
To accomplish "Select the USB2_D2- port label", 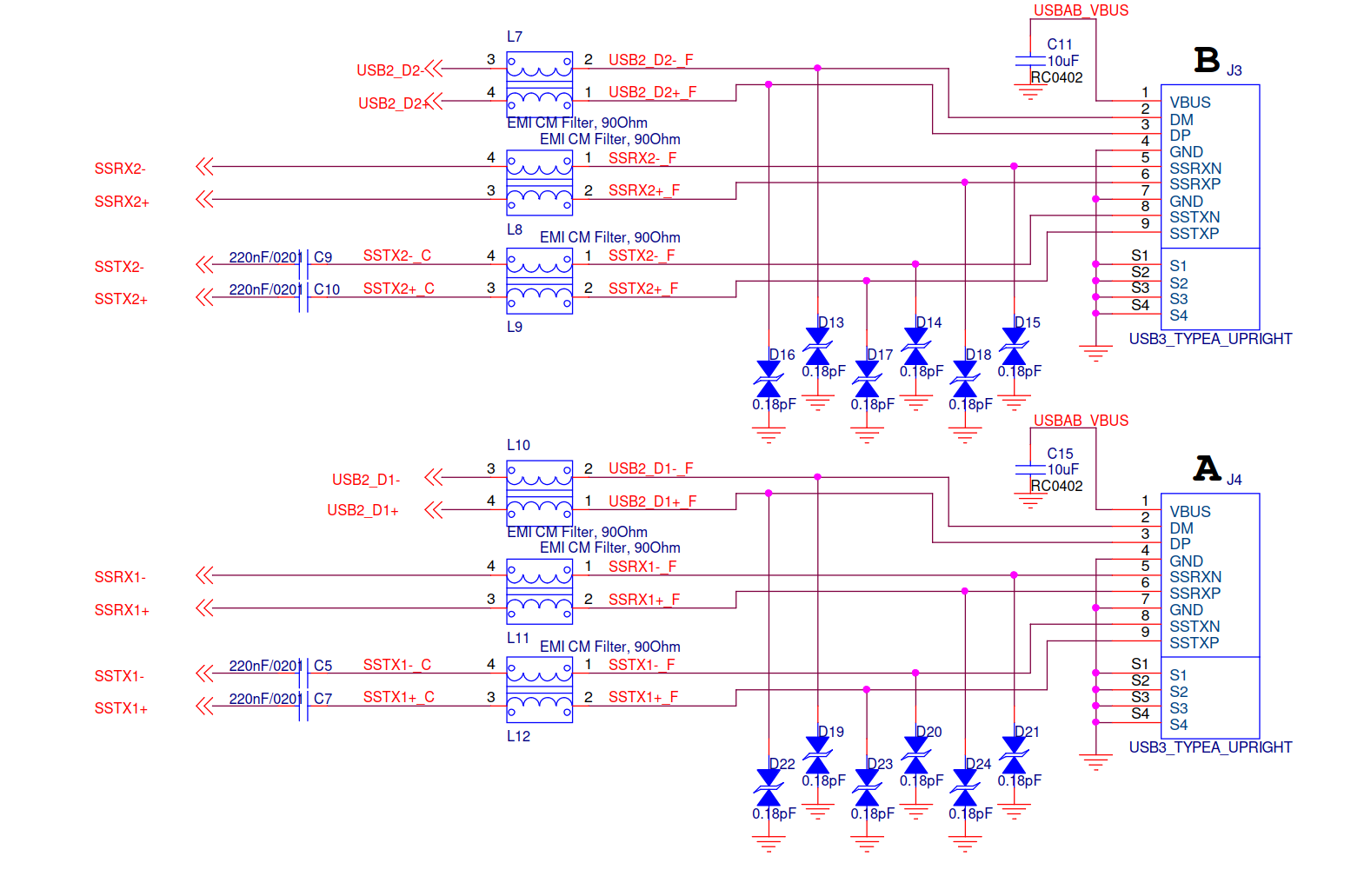I will [x=390, y=70].
